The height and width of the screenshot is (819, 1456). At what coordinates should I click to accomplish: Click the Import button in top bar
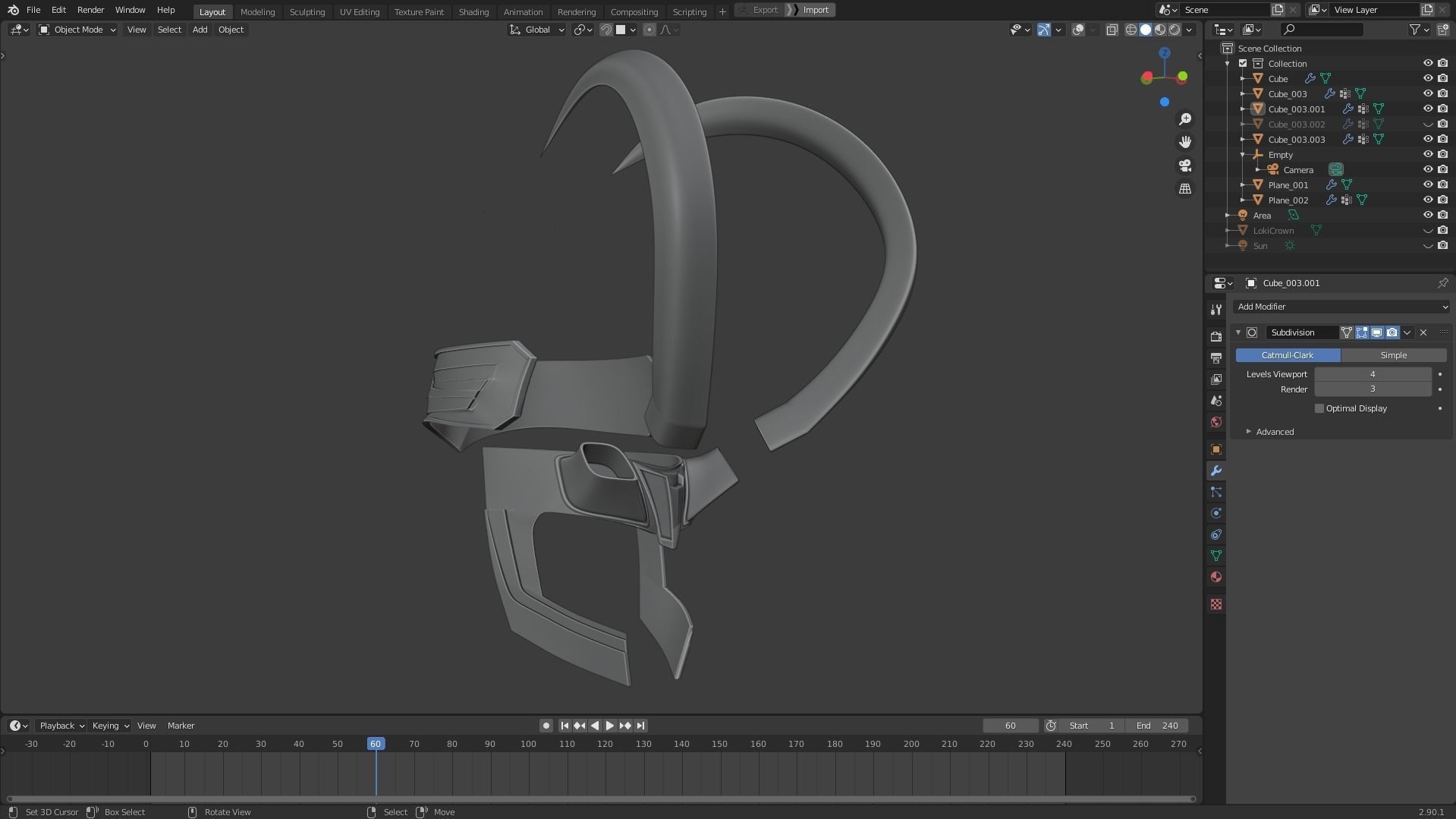(x=815, y=10)
